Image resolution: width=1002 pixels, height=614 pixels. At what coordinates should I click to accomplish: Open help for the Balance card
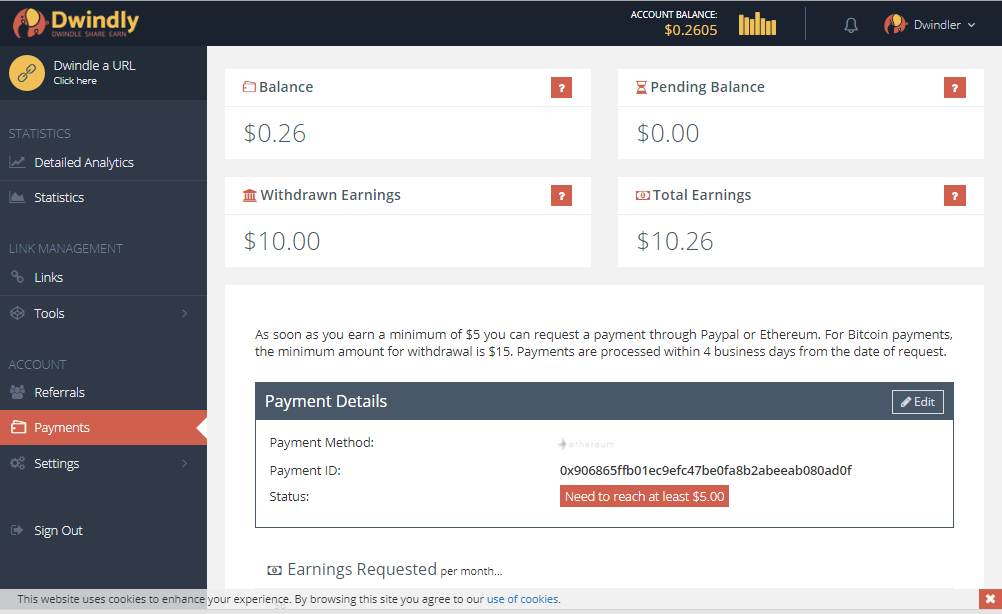561,88
